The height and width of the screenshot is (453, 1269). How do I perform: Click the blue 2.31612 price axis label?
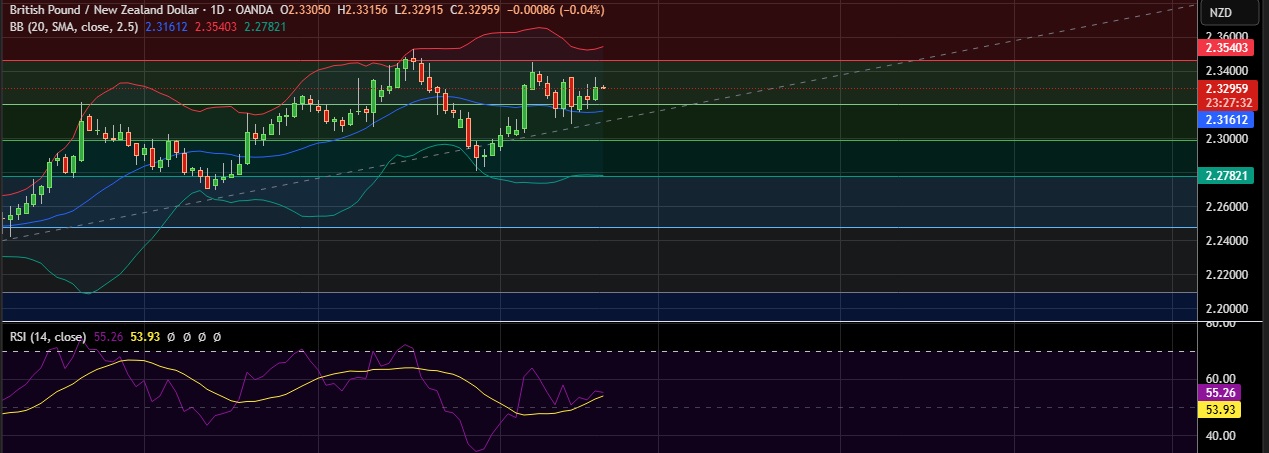tap(1228, 119)
